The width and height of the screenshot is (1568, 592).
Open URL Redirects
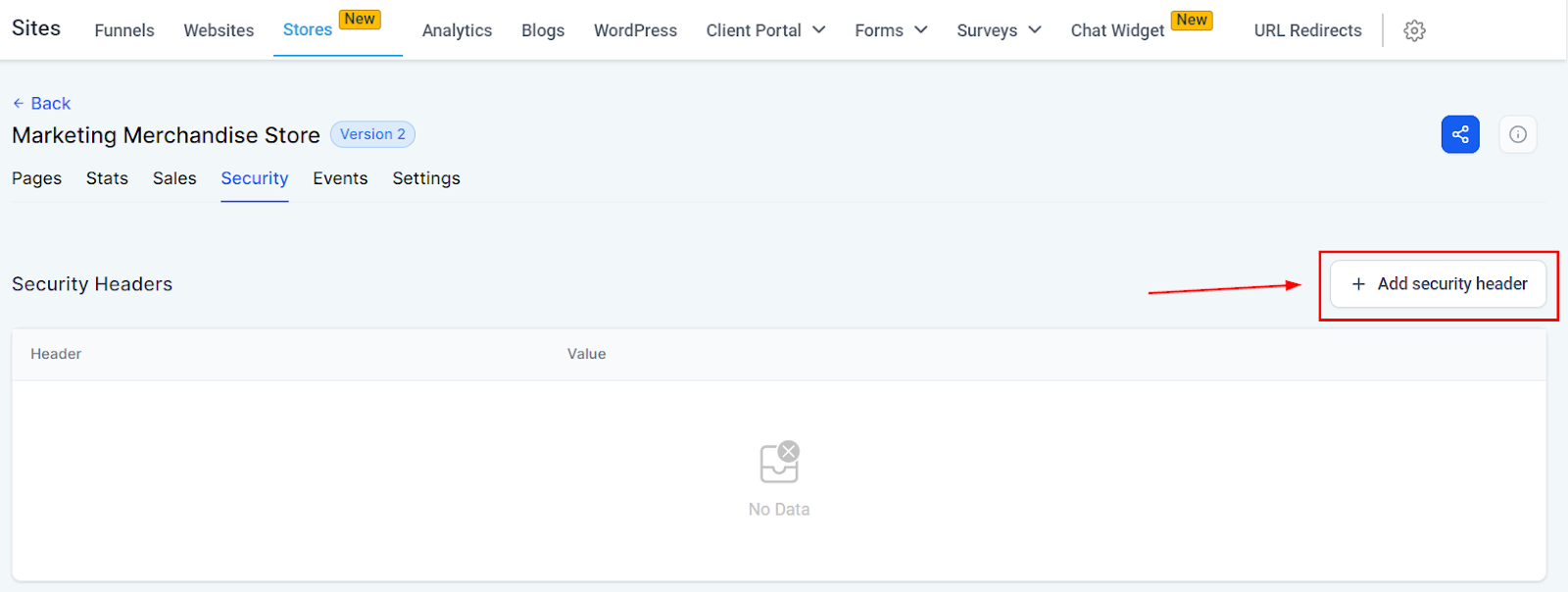[x=1307, y=30]
